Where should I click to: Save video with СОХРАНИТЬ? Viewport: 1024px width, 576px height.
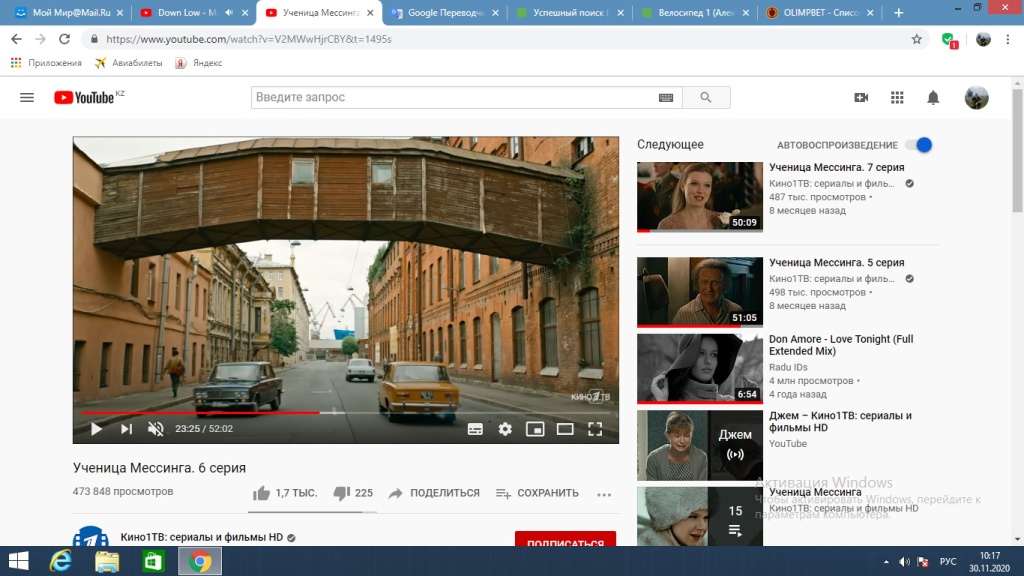pos(537,493)
